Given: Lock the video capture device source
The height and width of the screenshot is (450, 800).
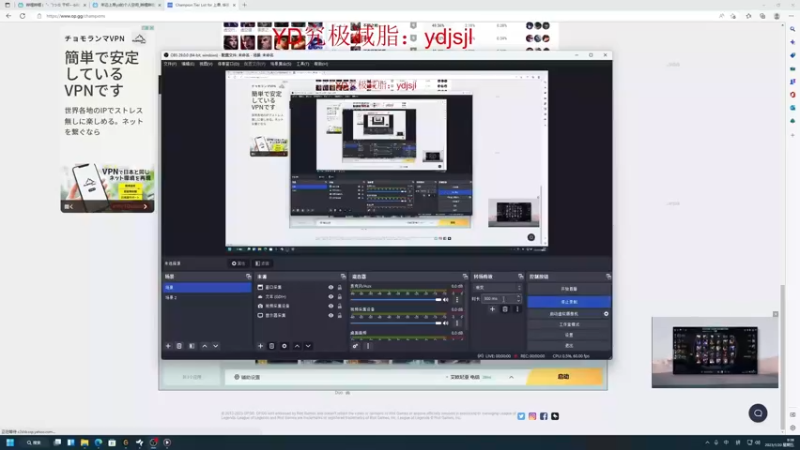Looking at the screenshot, I should pos(340,306).
